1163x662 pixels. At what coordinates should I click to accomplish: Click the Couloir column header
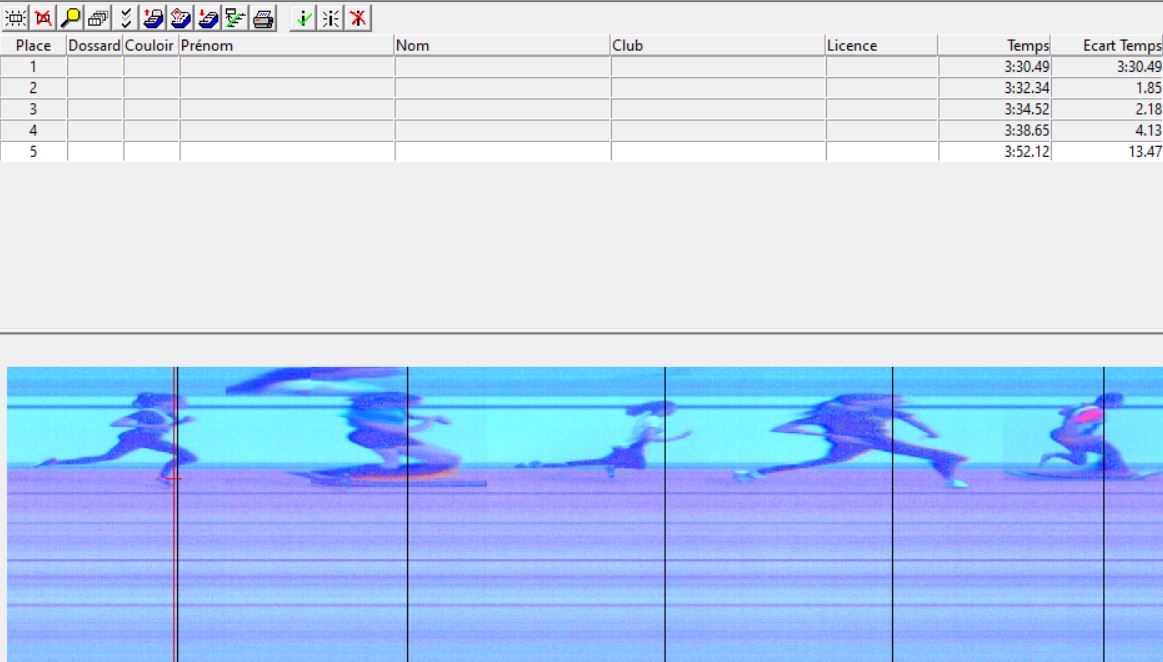tap(151, 45)
